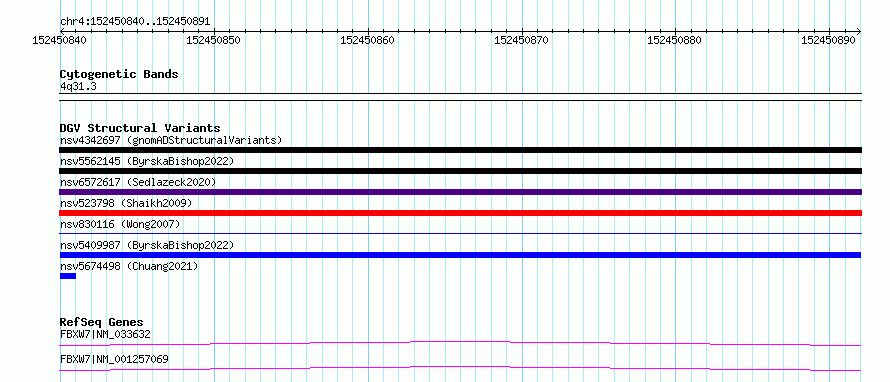Open nsv5409987 (ByrskaBishop2022) label

147,245
